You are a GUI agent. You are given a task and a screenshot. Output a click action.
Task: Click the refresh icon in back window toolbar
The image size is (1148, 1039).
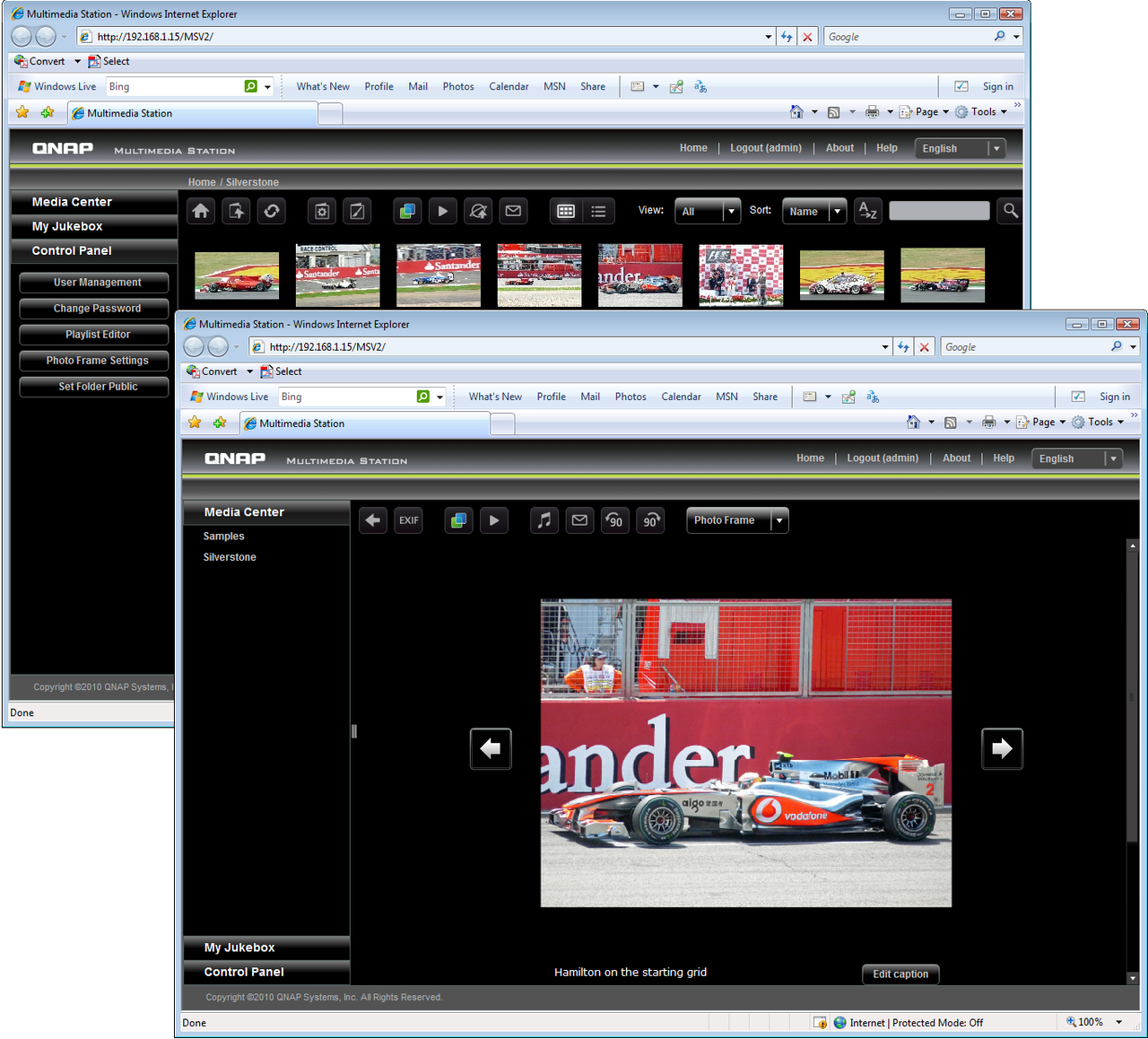(x=272, y=211)
